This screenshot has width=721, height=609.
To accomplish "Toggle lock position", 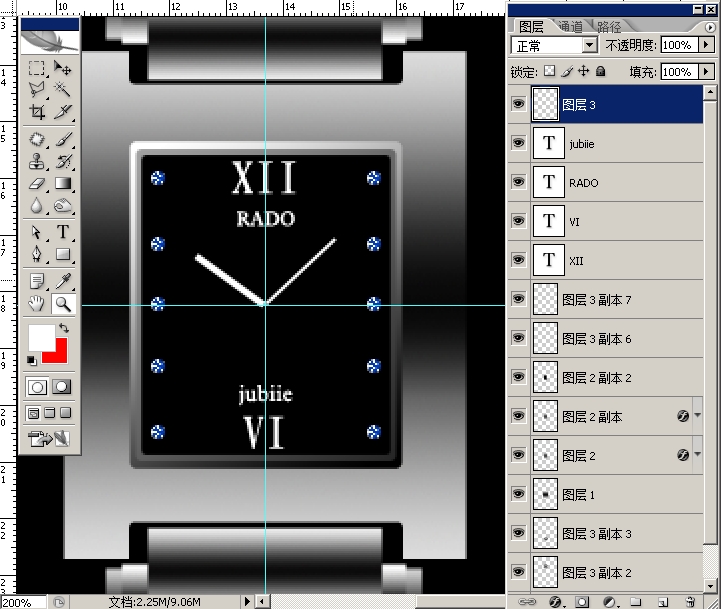I will (x=584, y=71).
